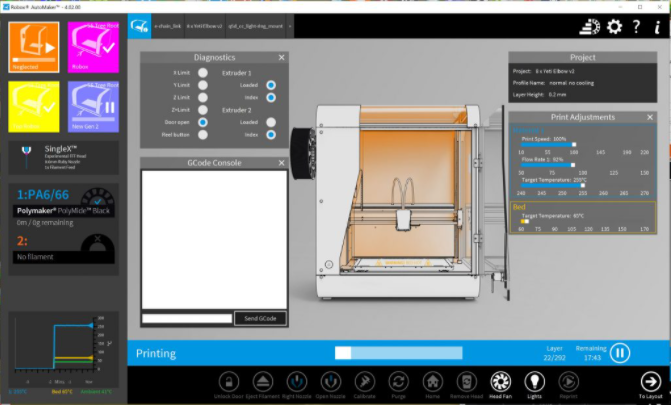Pause the print with the pause button

tap(620, 353)
